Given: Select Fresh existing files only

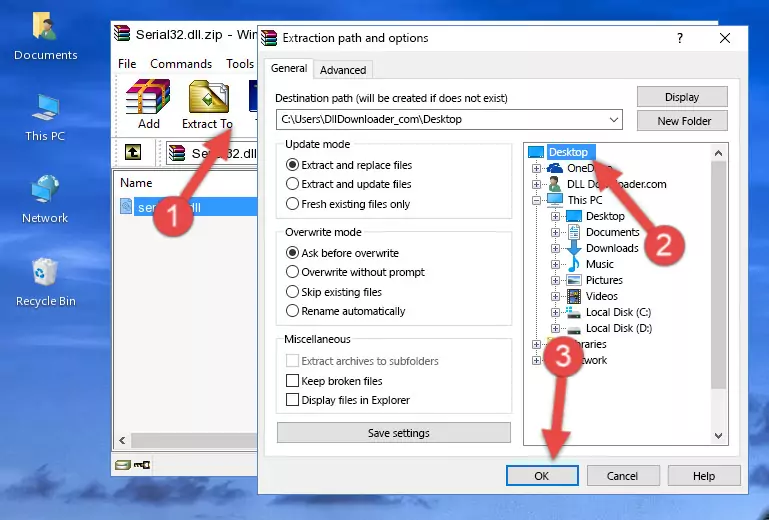Looking at the screenshot, I should point(348,204).
